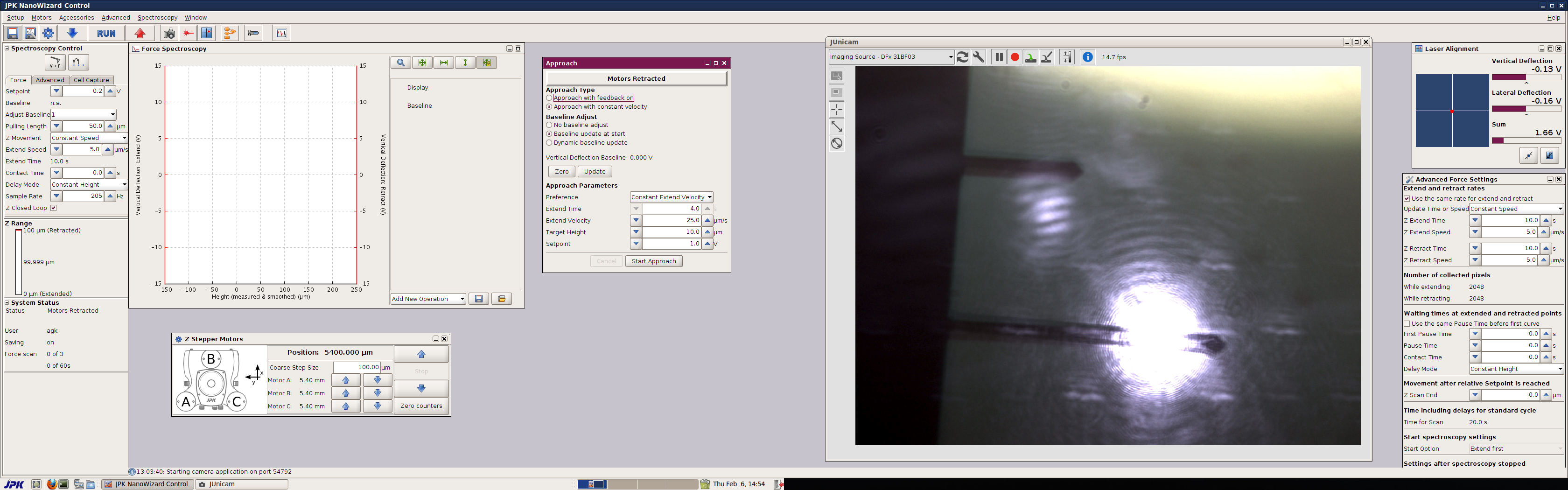This screenshot has height=490, width=1568.
Task: Open Delay Mode dropdown in Spectroscopy Control
Action: point(89,185)
